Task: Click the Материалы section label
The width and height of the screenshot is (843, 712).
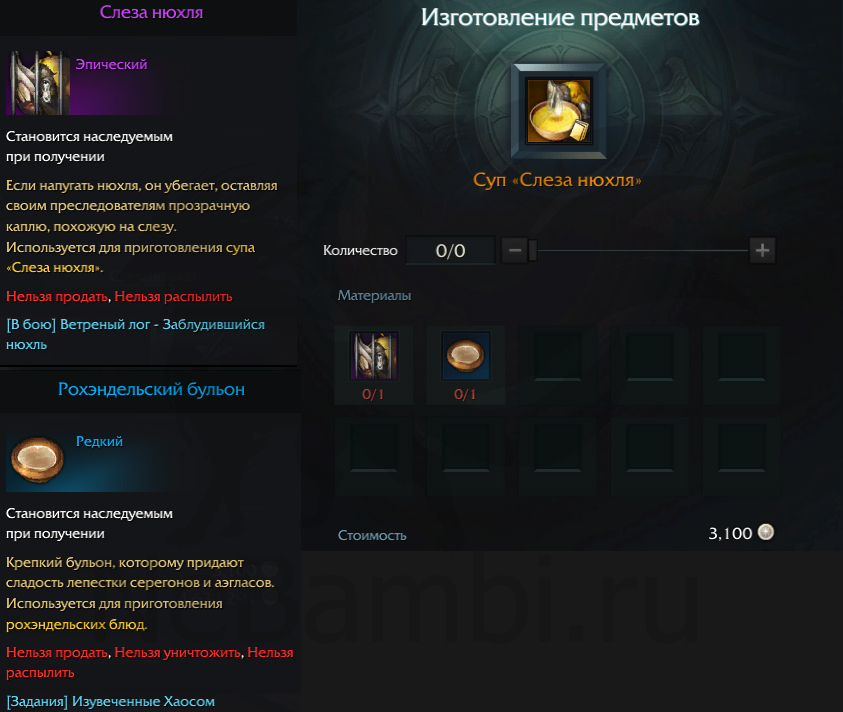Action: [374, 295]
